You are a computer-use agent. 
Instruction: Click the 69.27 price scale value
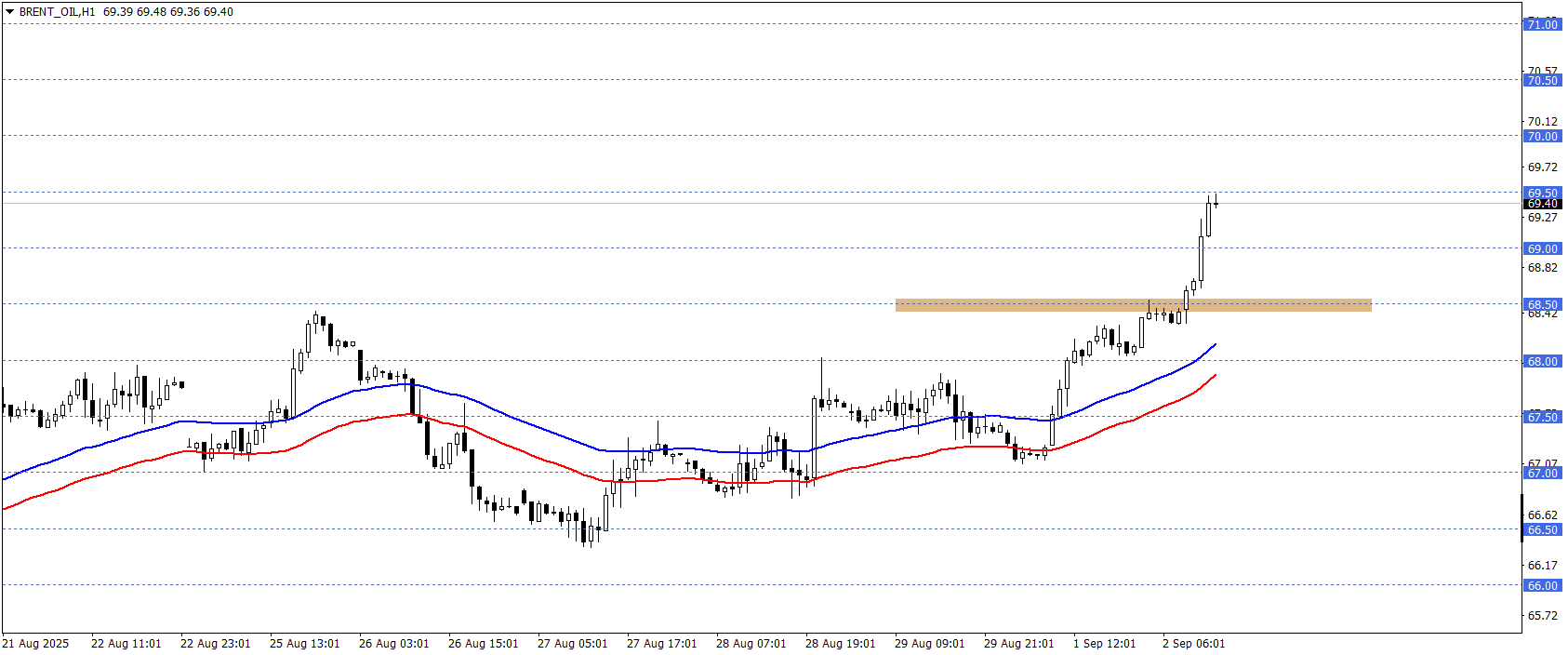point(1542,218)
